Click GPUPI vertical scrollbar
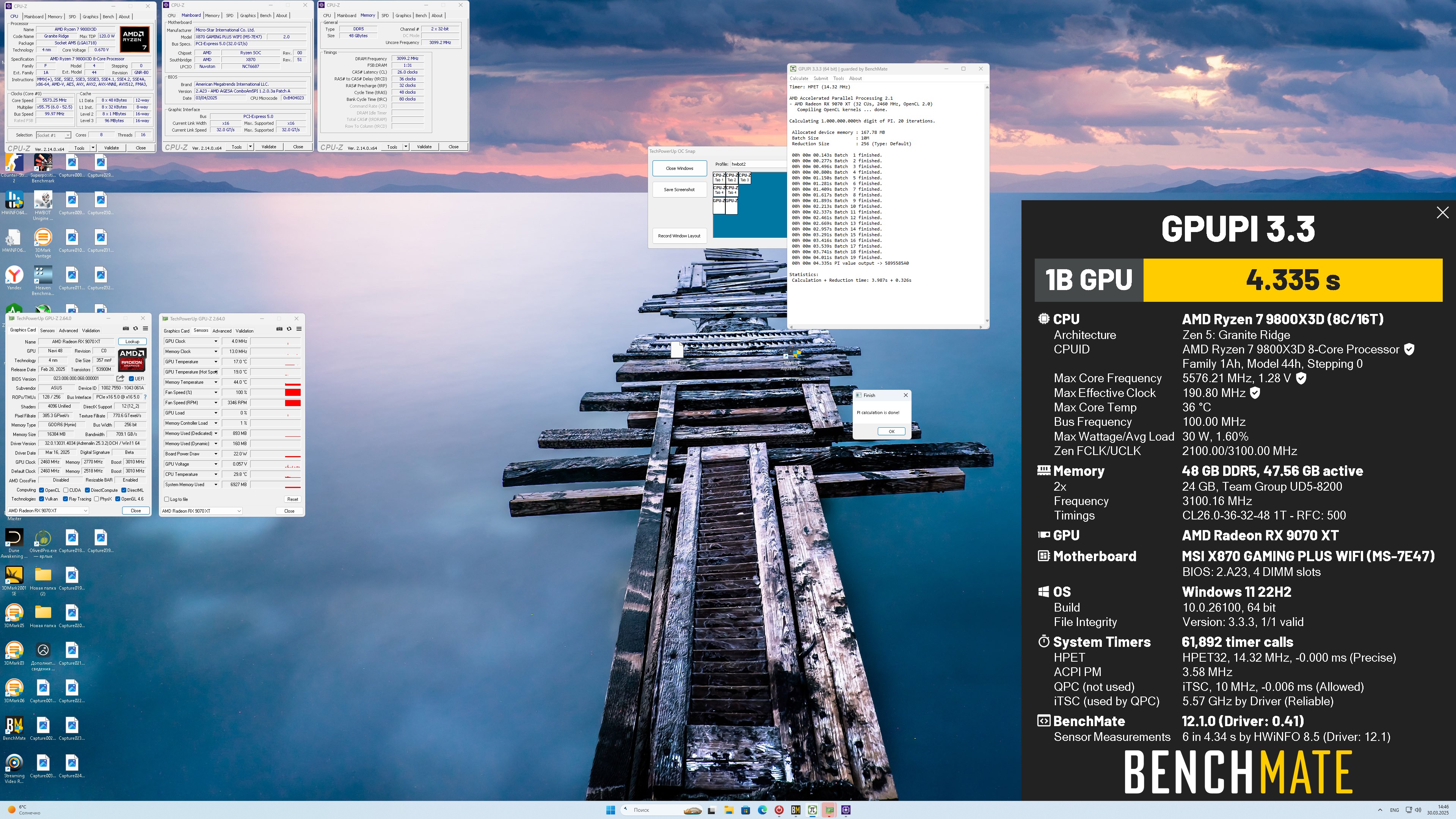This screenshot has width=1456, height=819. point(987,204)
